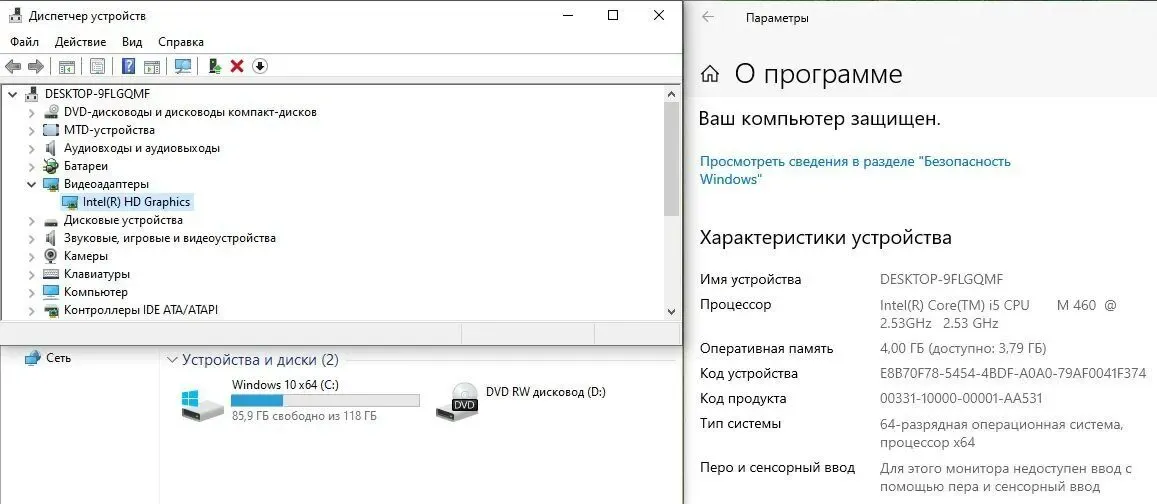Click the device tree scrollbar down arrow
Viewport: 1157px width, 504px height.
pos(671,312)
